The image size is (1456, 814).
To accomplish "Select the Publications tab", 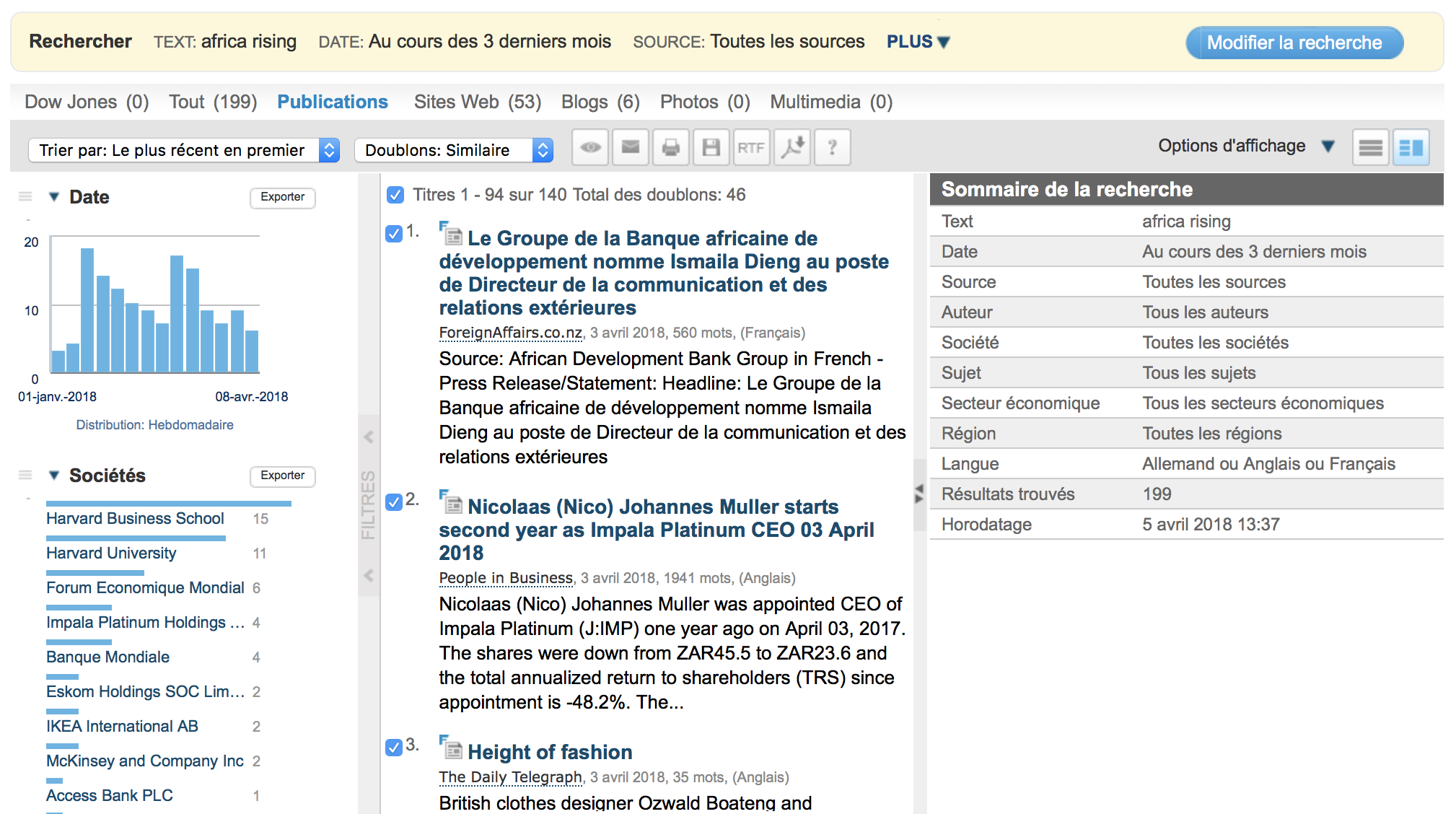I will [333, 102].
